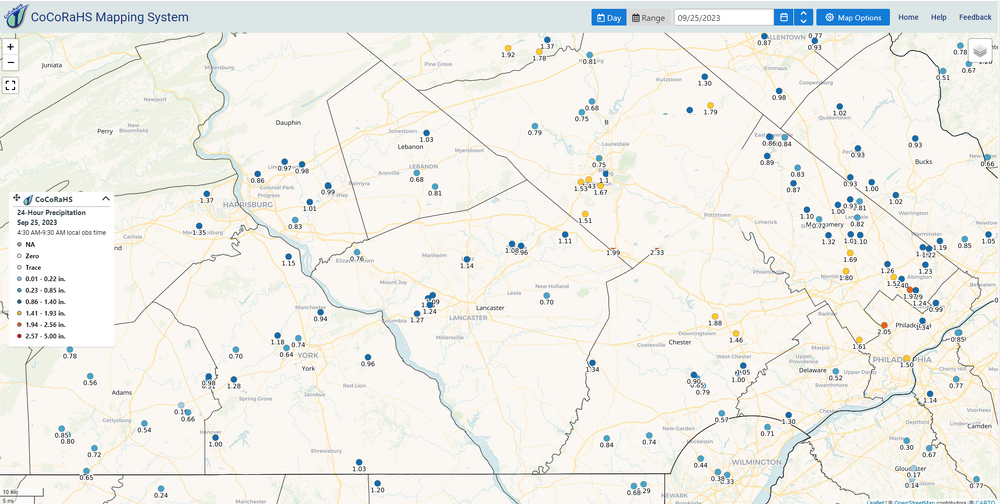1000x504 pixels.
Task: Select the 0.76 marker near Elizabethtown
Action: tap(357, 252)
